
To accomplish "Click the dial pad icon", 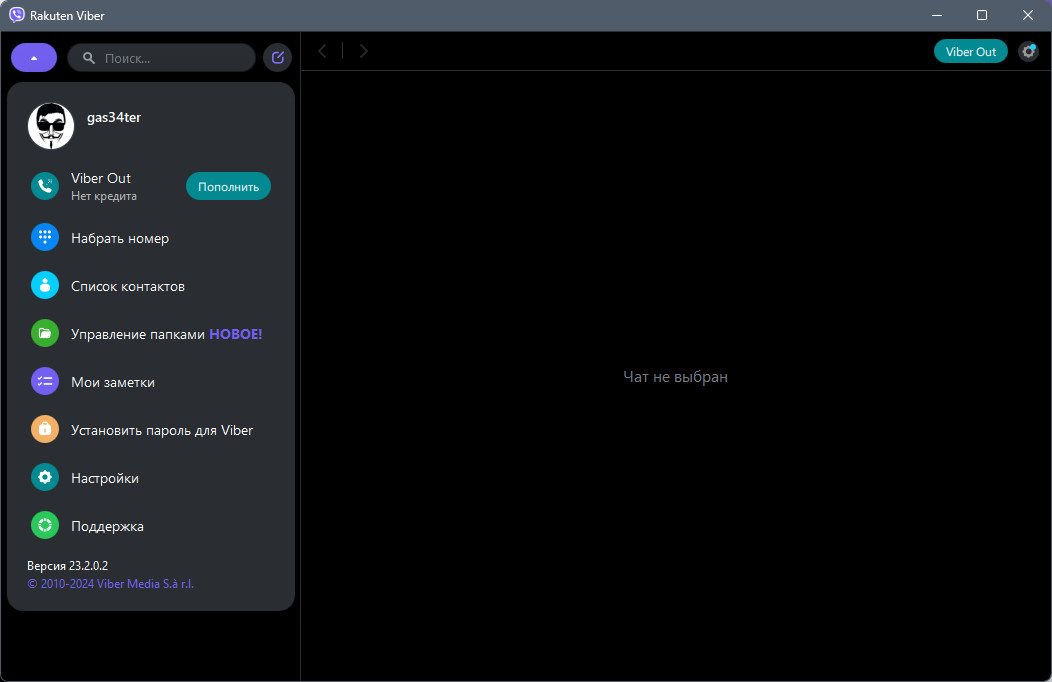I will tap(45, 238).
